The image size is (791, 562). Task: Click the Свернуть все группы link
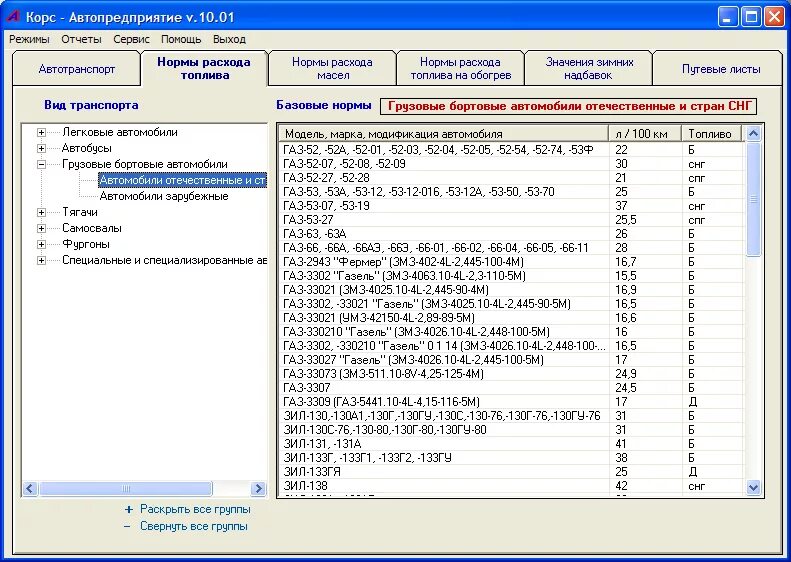tap(194, 526)
